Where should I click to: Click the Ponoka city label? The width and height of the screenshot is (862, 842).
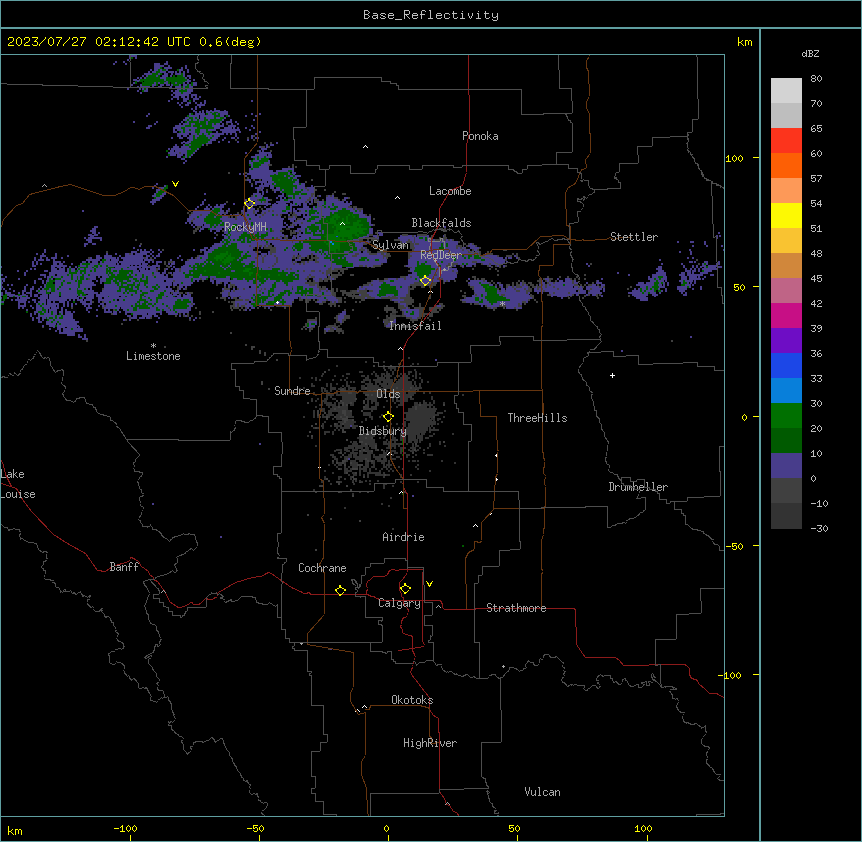tap(480, 136)
